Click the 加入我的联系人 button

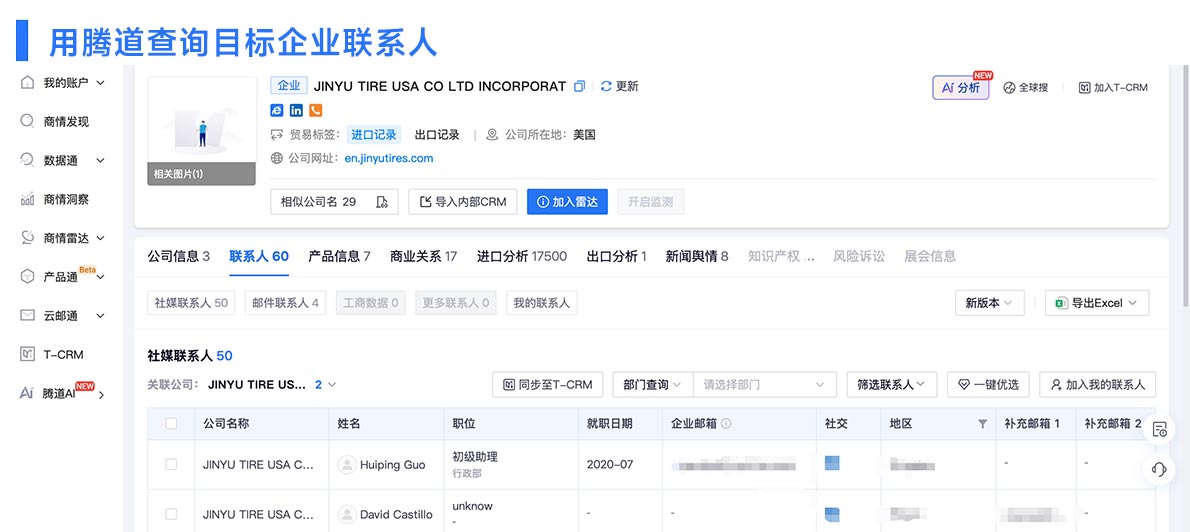coord(1097,385)
